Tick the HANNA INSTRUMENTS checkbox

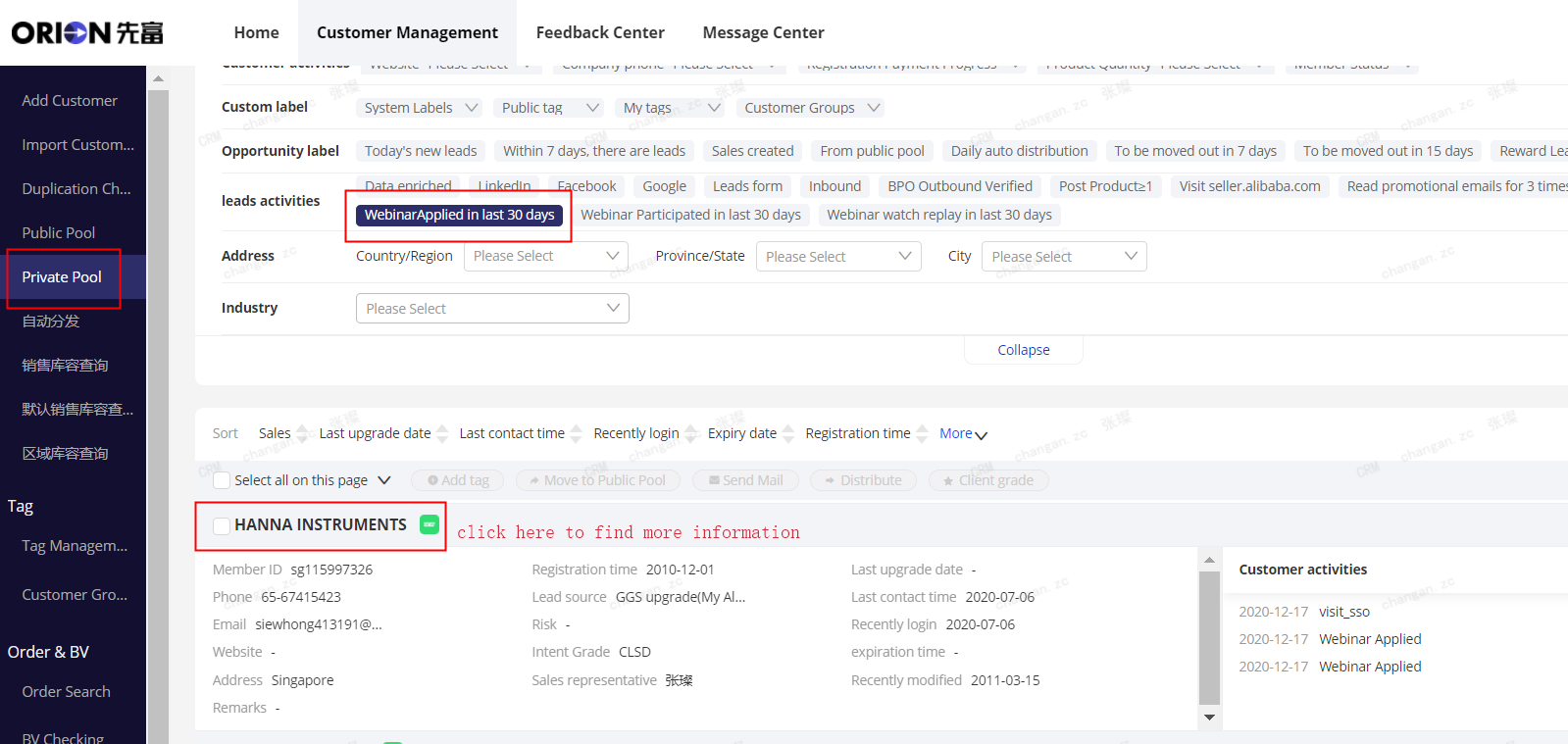click(222, 526)
